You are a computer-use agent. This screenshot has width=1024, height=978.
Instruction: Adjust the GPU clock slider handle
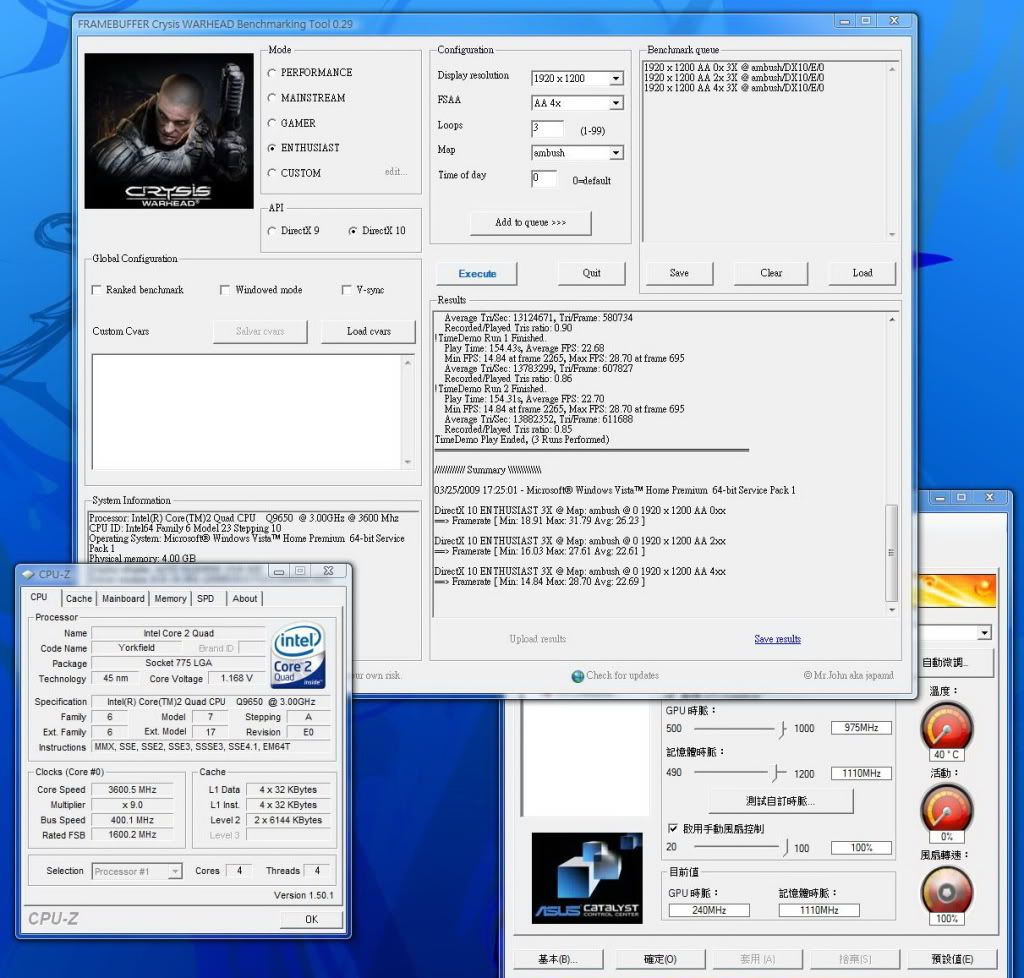(782, 729)
